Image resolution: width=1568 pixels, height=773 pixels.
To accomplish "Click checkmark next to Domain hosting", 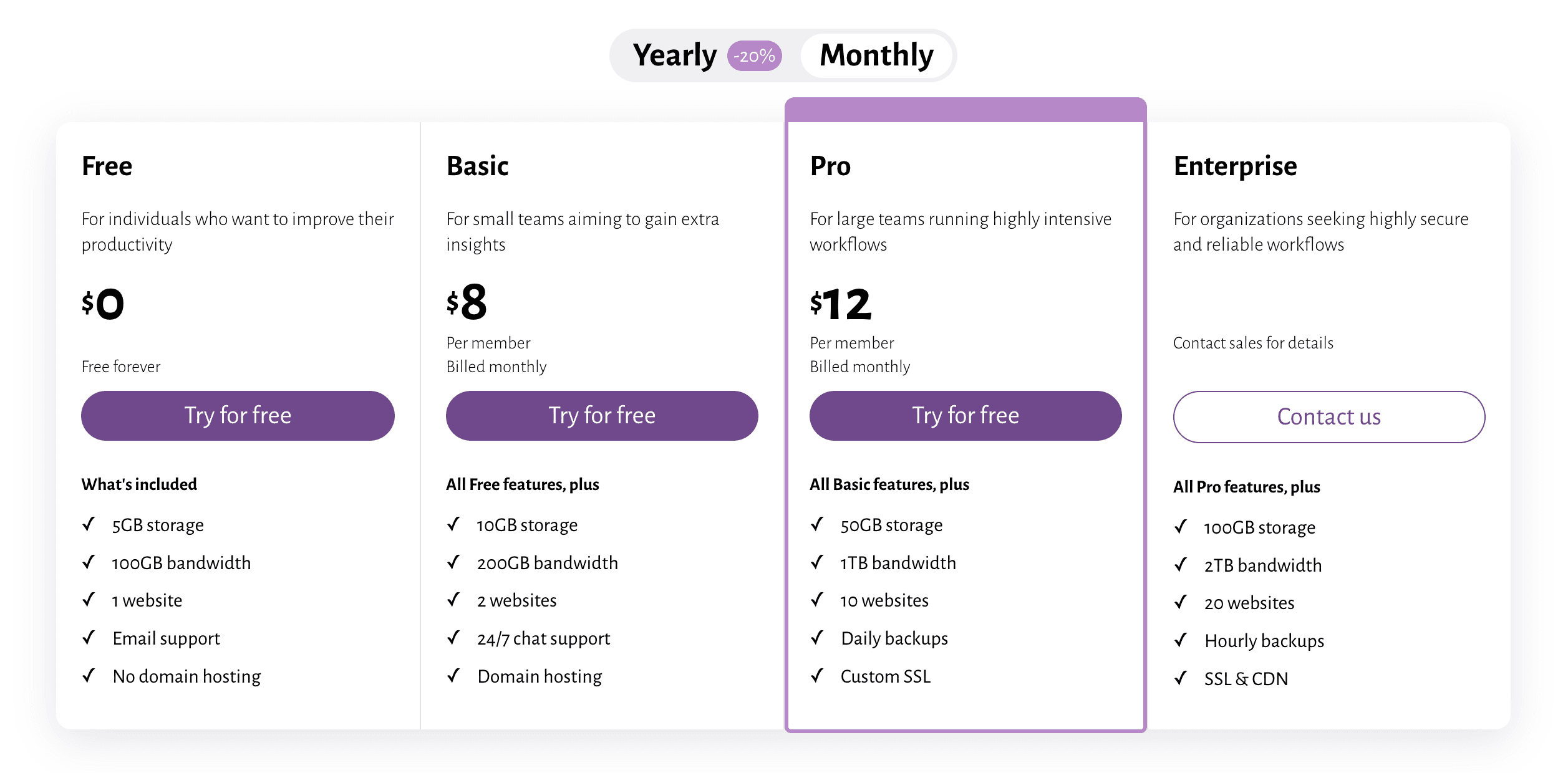I will click(453, 676).
